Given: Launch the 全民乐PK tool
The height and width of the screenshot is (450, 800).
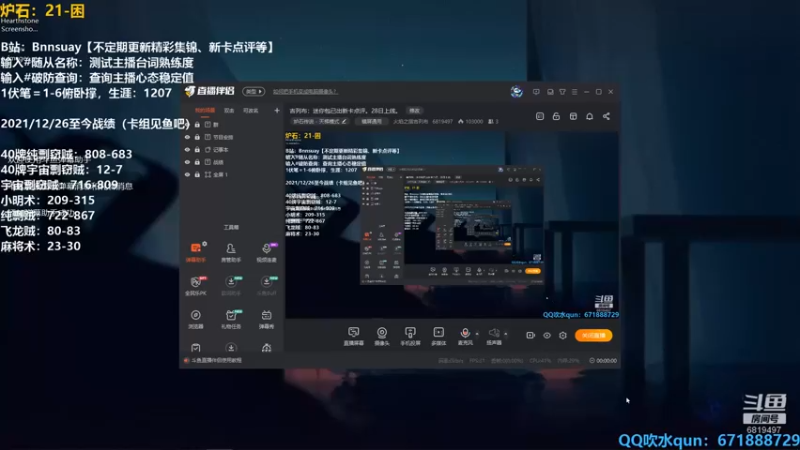Looking at the screenshot, I should click(195, 286).
